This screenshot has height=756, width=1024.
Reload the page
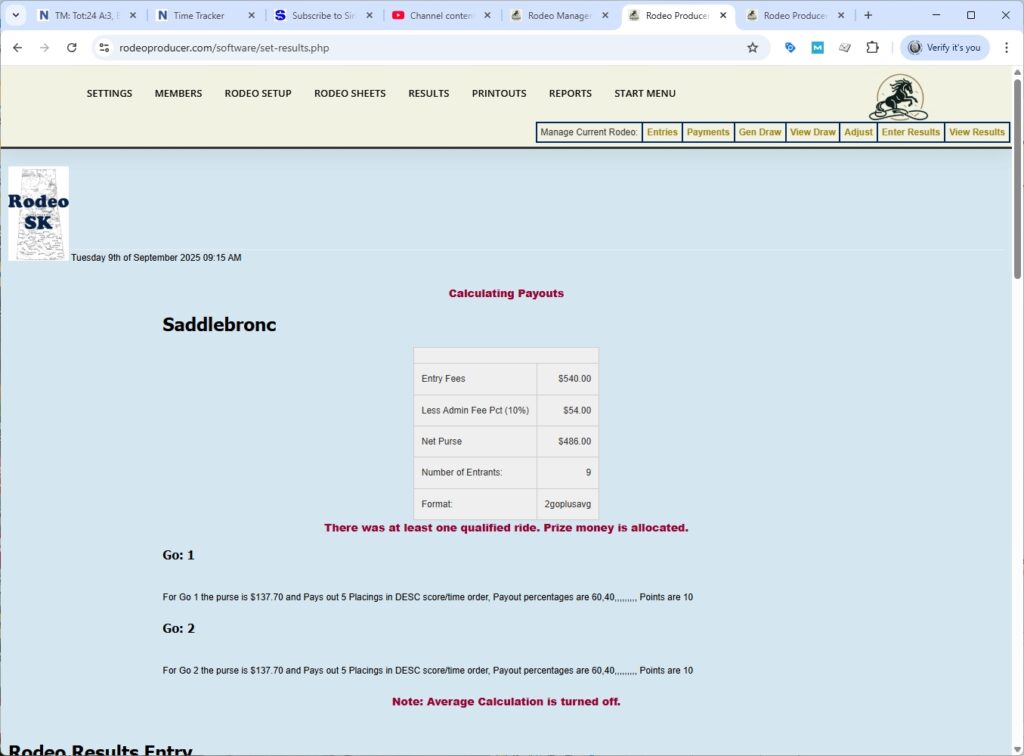point(72,47)
